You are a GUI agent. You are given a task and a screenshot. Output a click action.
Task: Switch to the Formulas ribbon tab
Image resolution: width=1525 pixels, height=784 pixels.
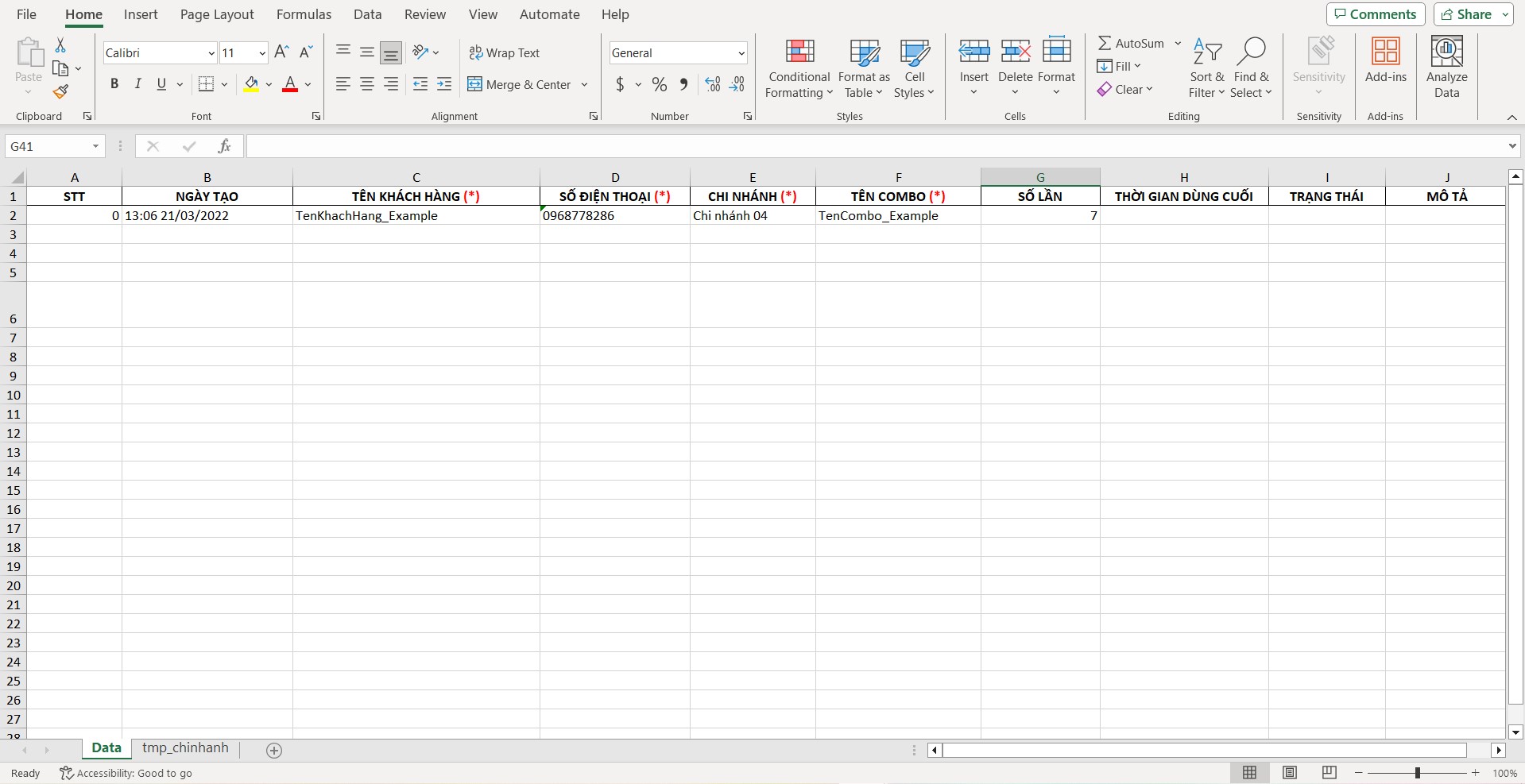304,14
